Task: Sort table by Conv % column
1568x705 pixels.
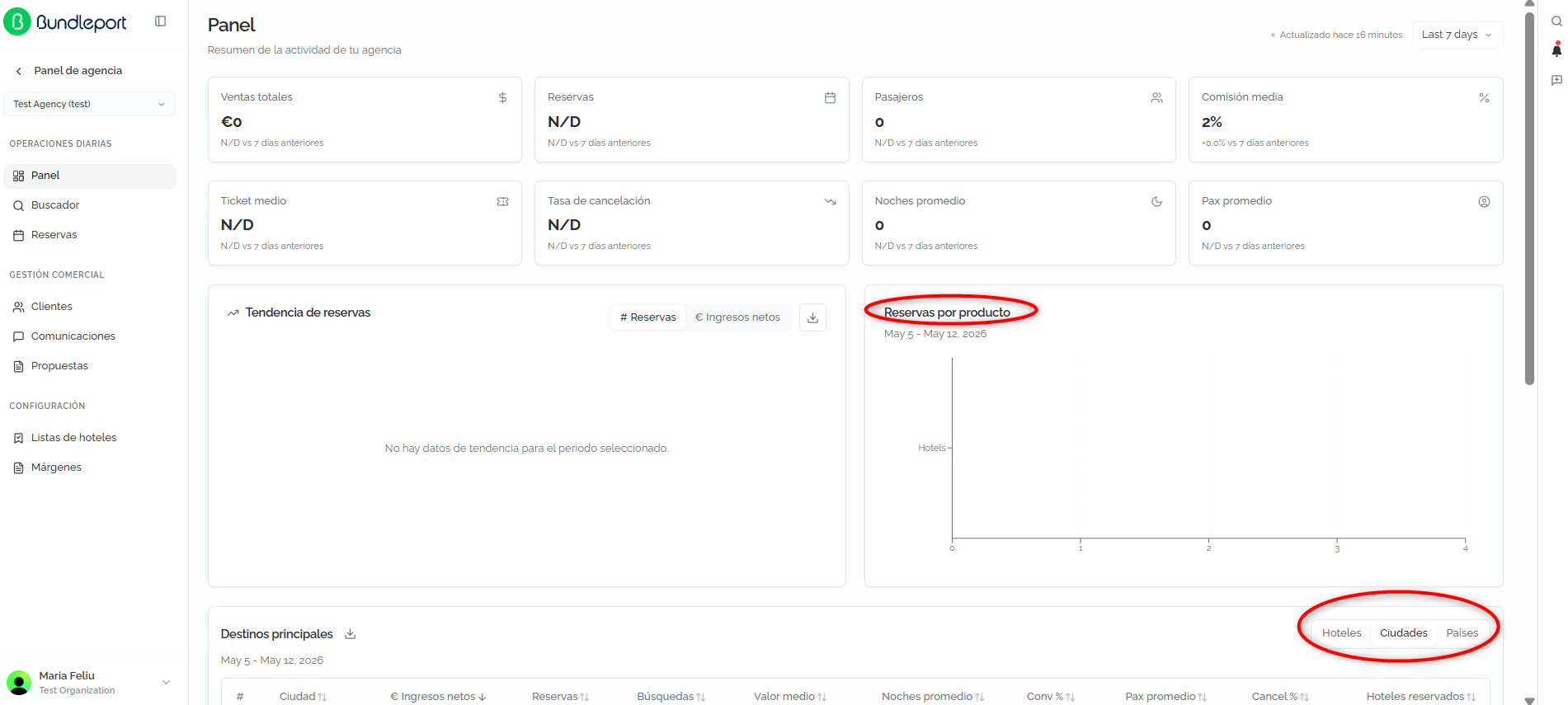Action: pyautogui.click(x=1050, y=697)
